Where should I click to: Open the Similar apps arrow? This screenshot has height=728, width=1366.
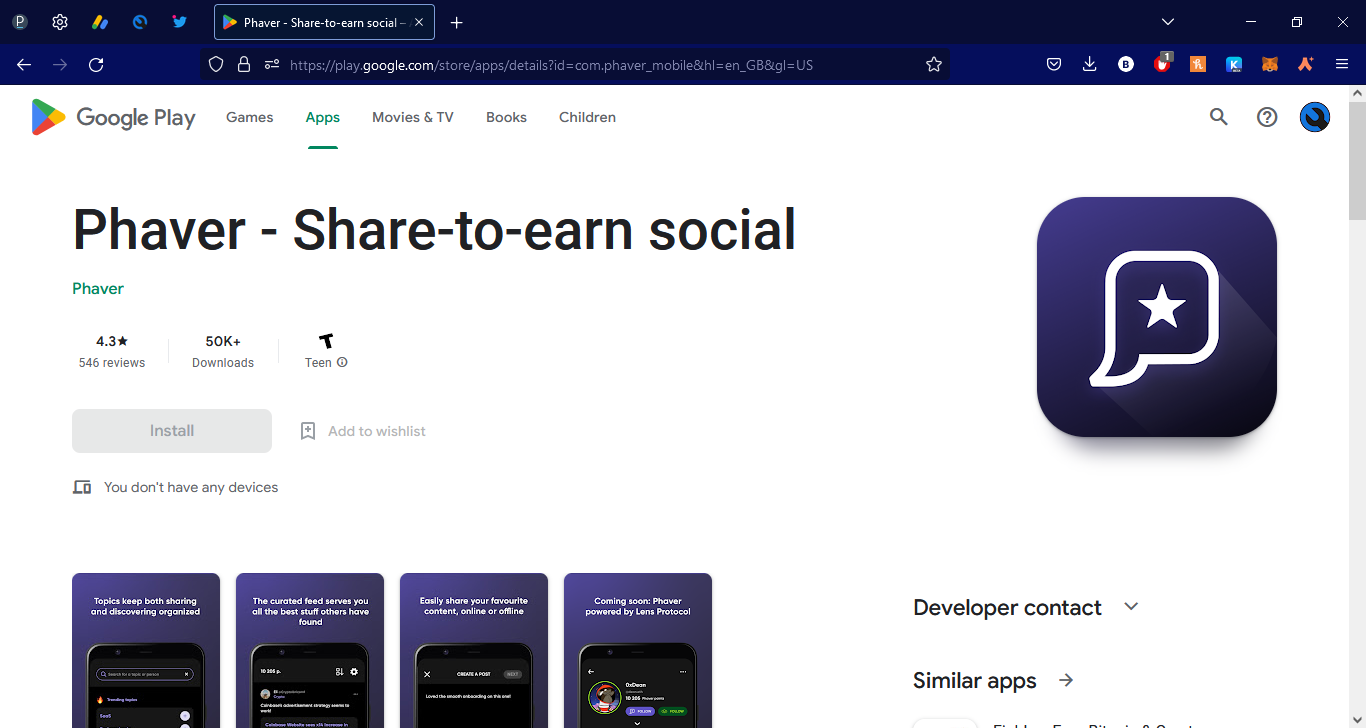point(1066,680)
